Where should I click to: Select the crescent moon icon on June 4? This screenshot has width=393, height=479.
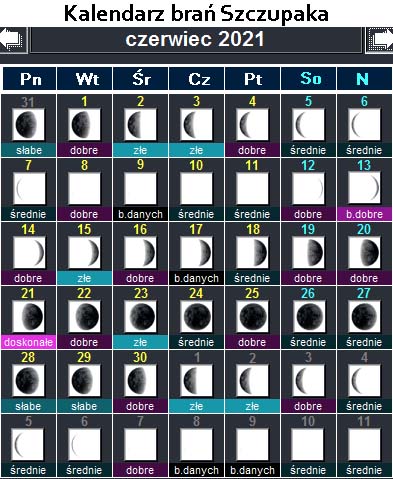252,124
